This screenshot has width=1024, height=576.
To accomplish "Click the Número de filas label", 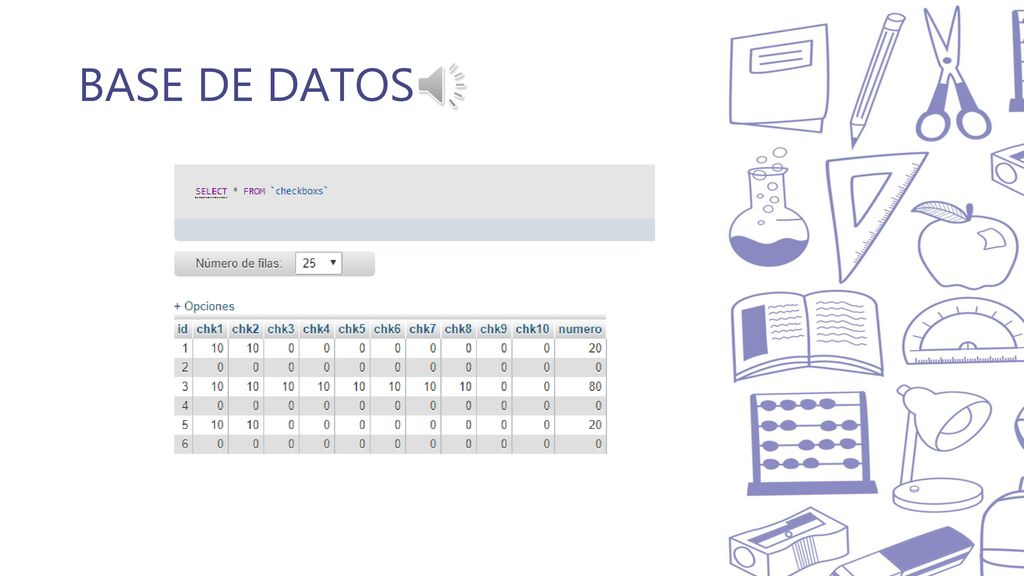I will tap(238, 263).
